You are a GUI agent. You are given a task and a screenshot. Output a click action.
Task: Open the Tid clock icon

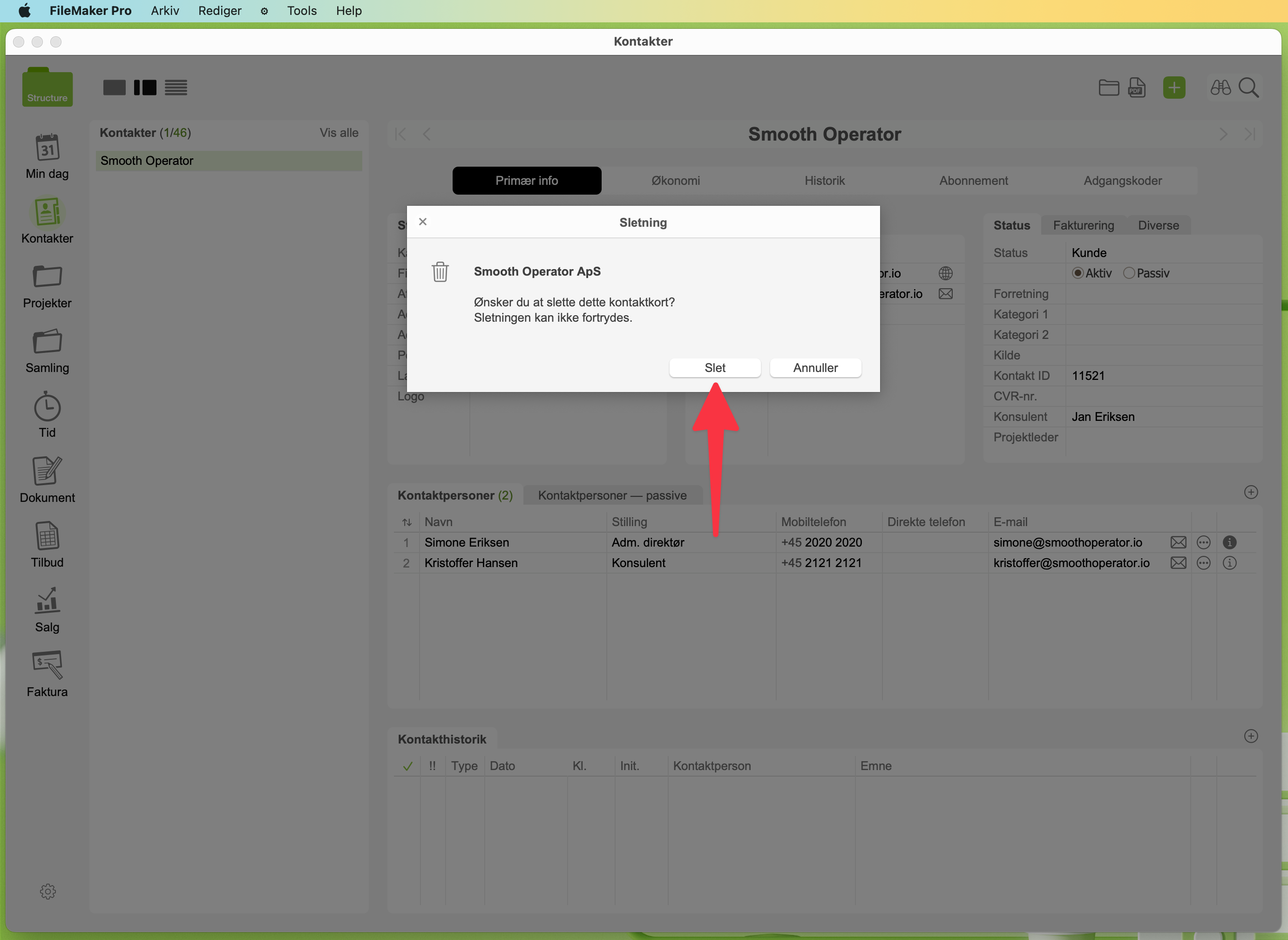point(47,407)
